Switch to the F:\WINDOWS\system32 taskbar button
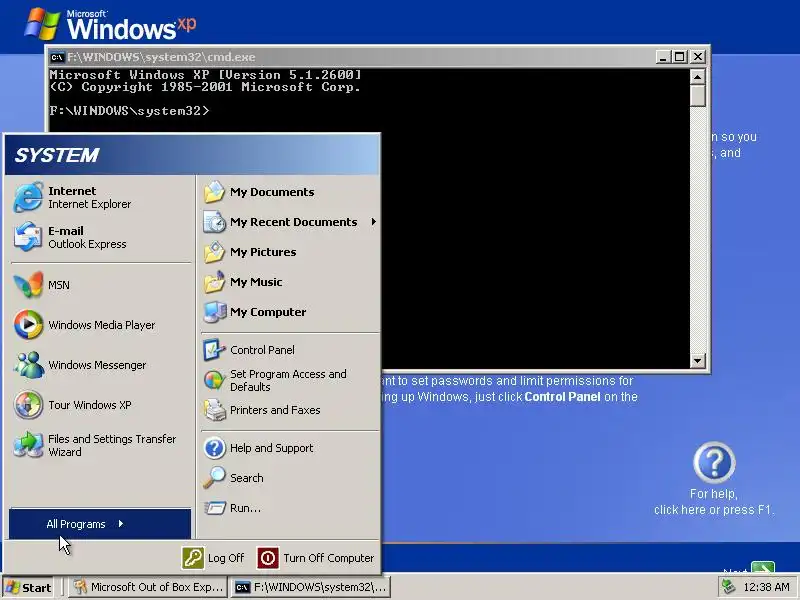The image size is (800, 600). (311, 587)
